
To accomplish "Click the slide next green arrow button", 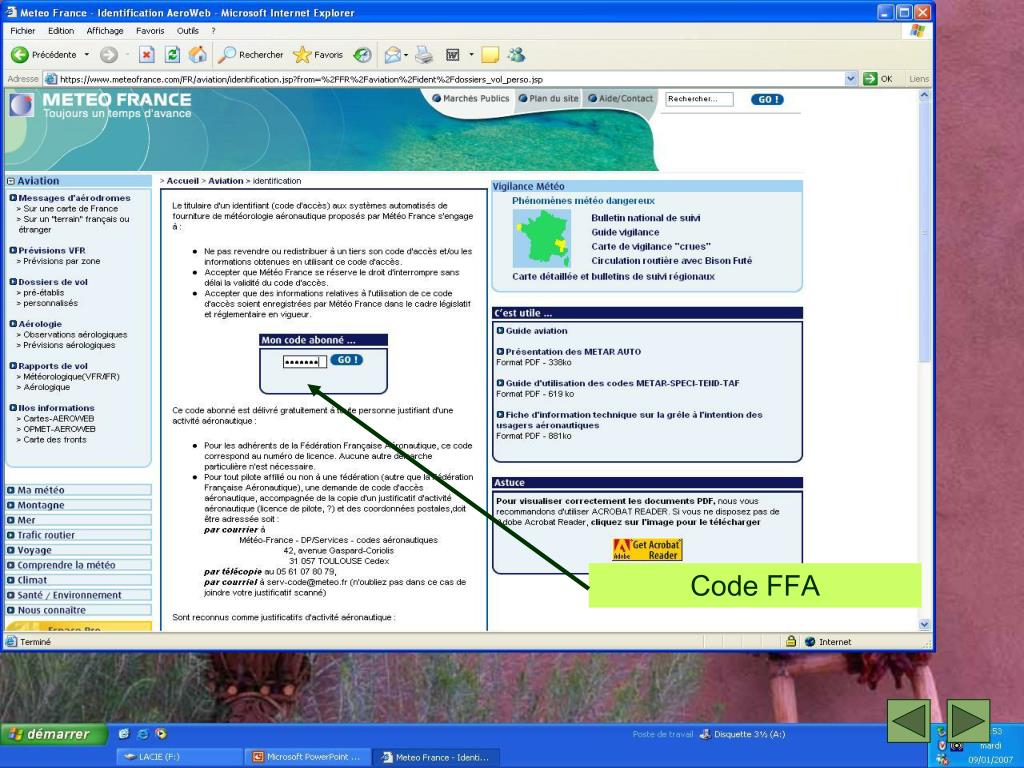I will pos(968,721).
